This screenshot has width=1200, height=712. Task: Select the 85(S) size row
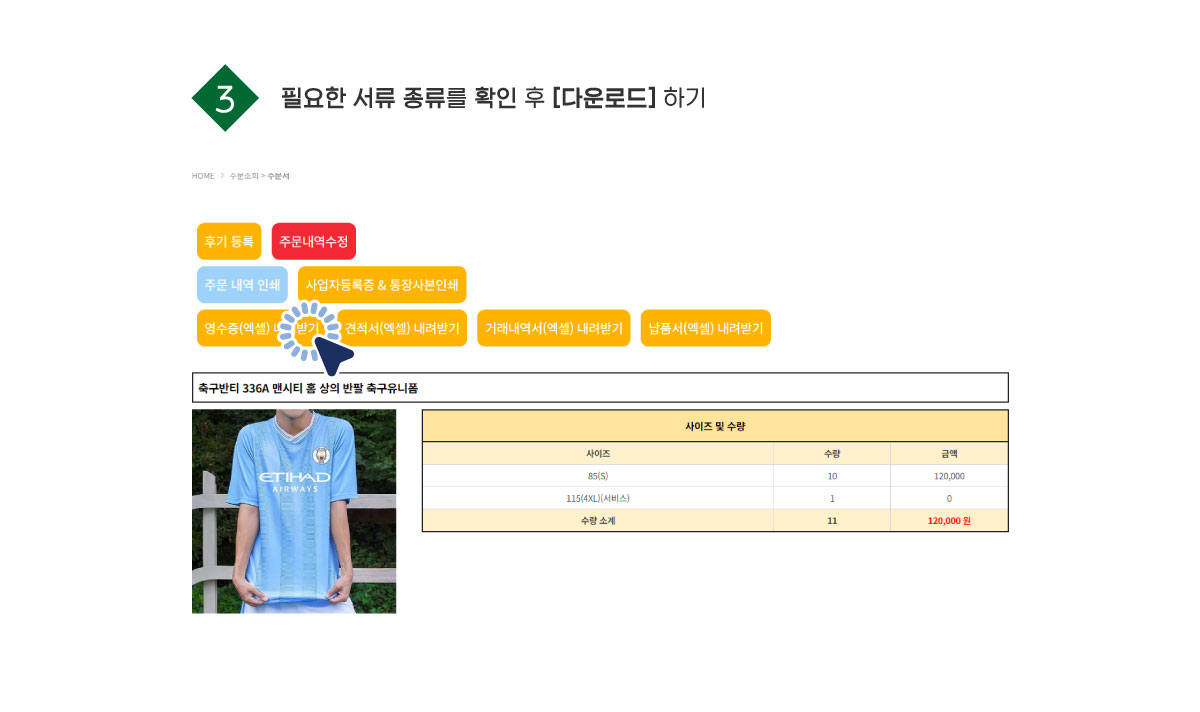[715, 476]
